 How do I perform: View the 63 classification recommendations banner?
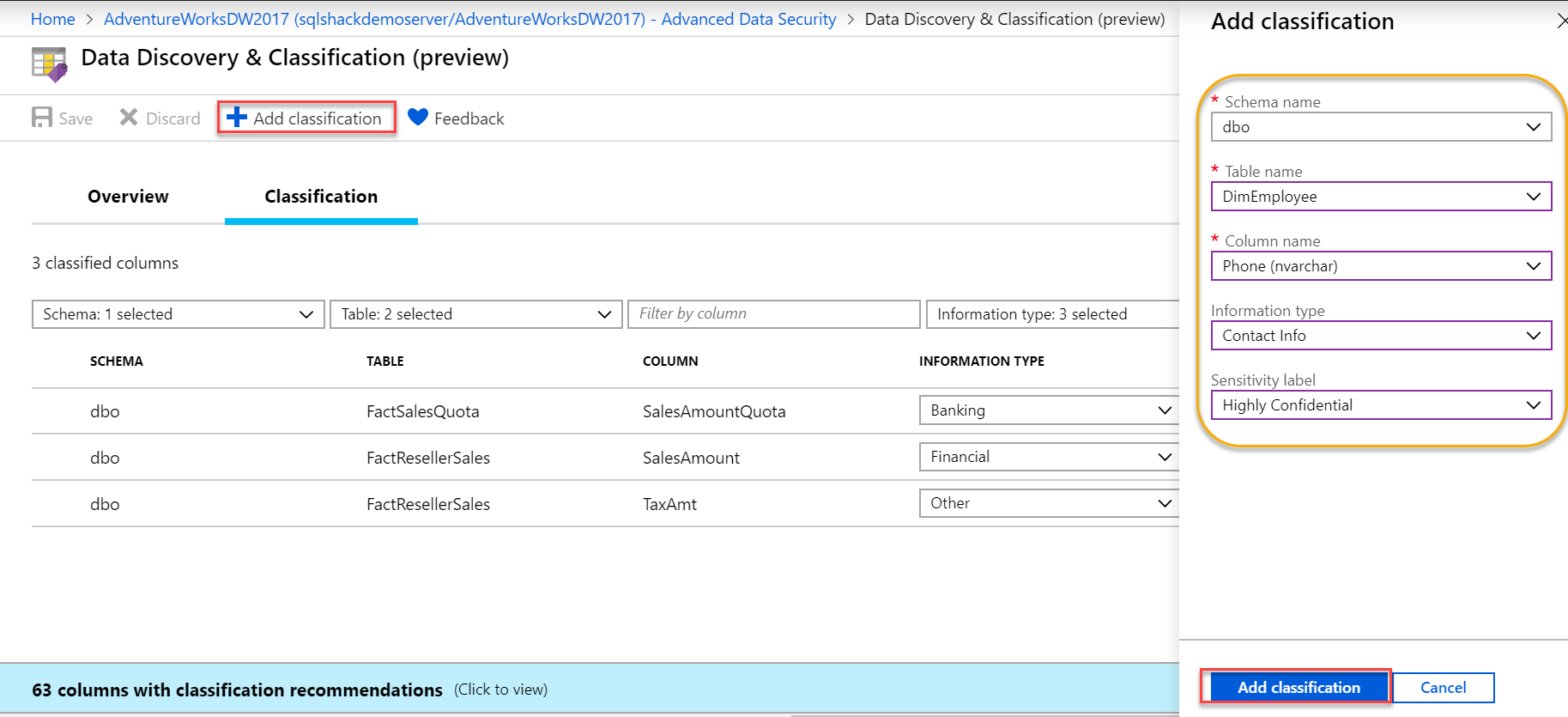point(289,690)
